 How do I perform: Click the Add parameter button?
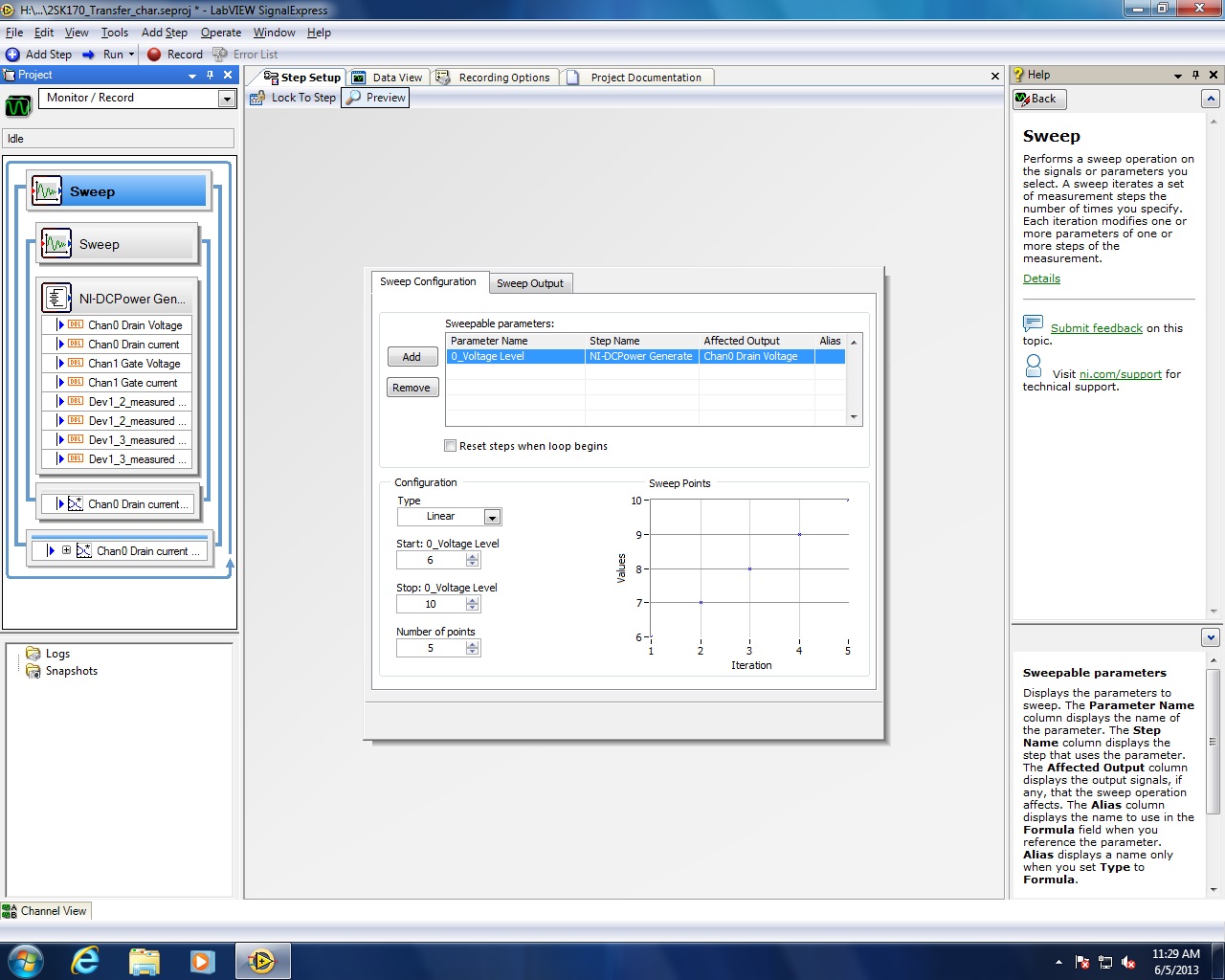click(x=412, y=357)
